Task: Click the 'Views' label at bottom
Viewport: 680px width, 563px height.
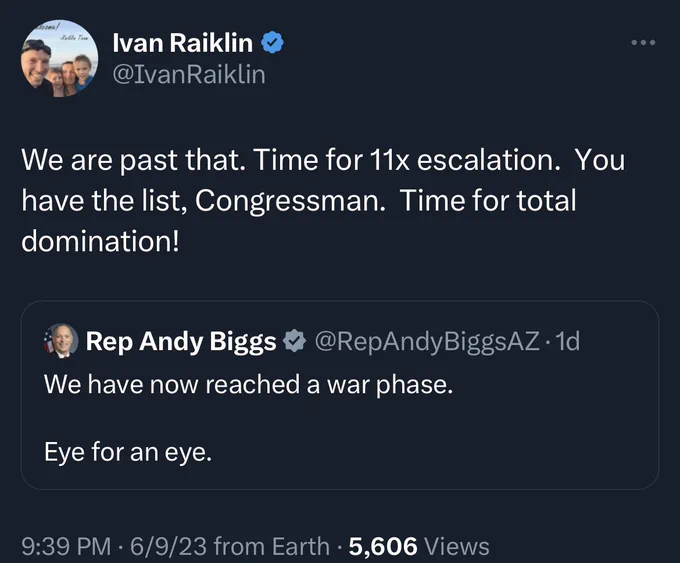Action: tap(457, 546)
